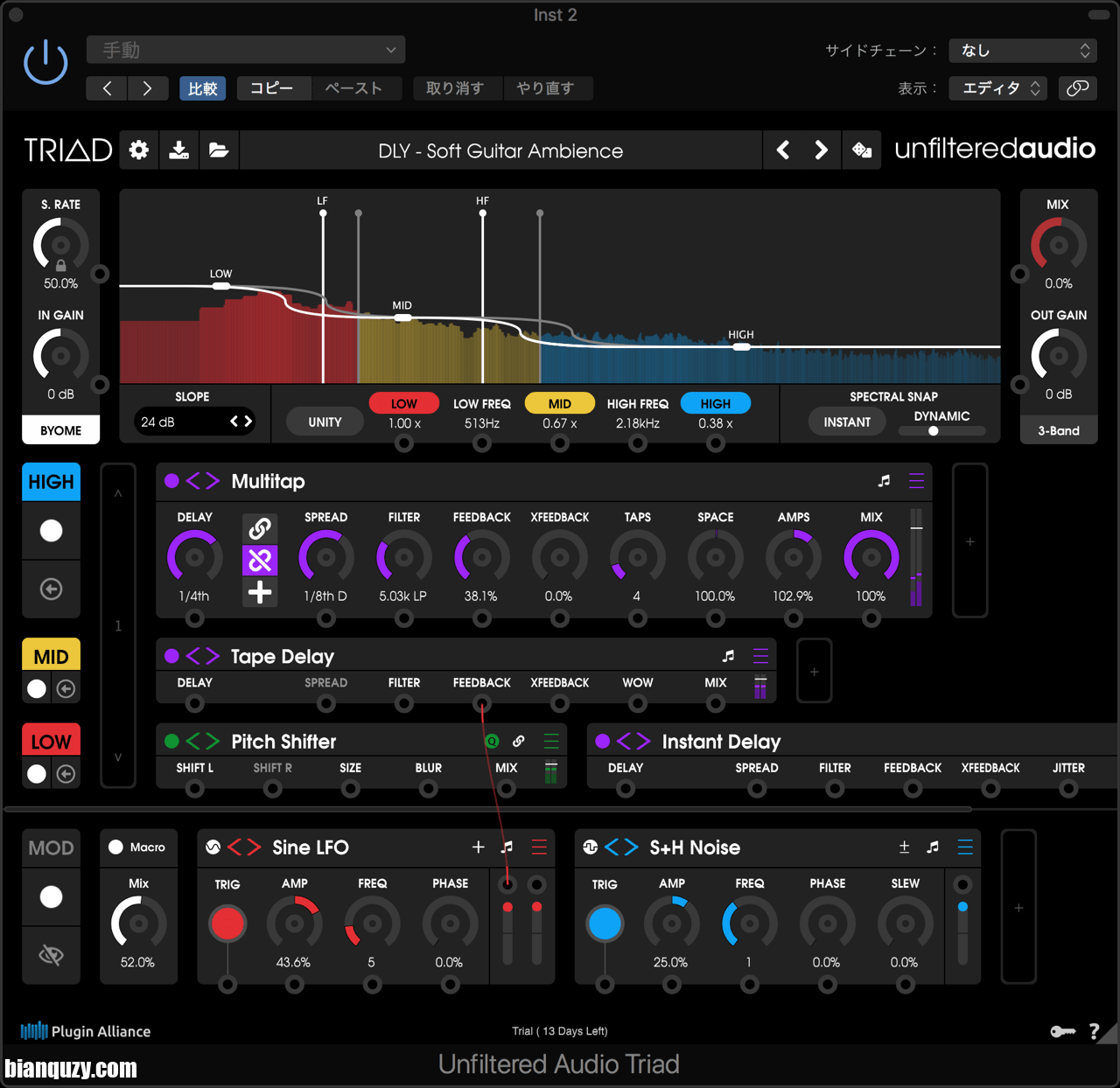The width and height of the screenshot is (1120, 1088).
Task: Adjust the DYNAMIC spectral snap slider
Action: pyautogui.click(x=941, y=430)
